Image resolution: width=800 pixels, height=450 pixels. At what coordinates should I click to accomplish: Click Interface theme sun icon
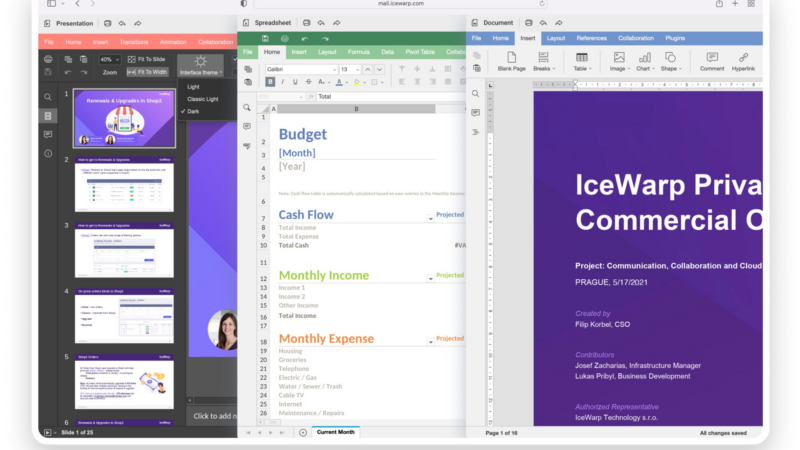pyautogui.click(x=201, y=62)
